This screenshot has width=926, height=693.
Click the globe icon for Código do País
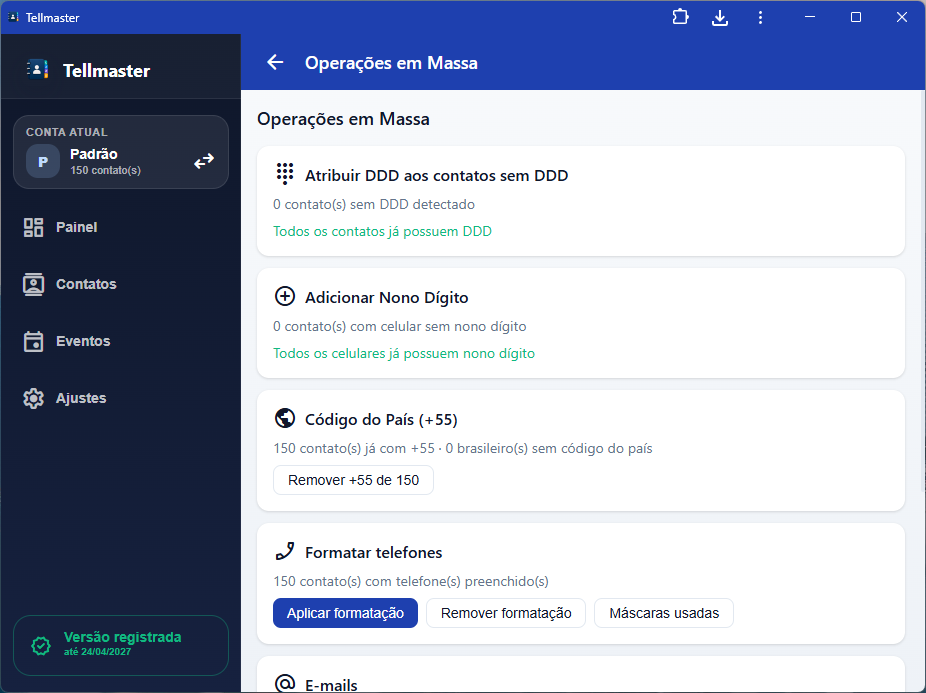tap(285, 419)
